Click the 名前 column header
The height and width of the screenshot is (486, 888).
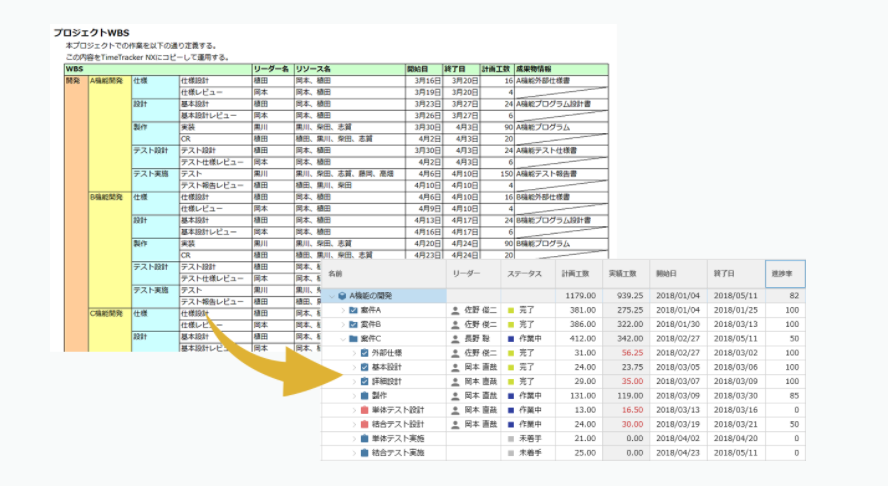click(x=384, y=274)
